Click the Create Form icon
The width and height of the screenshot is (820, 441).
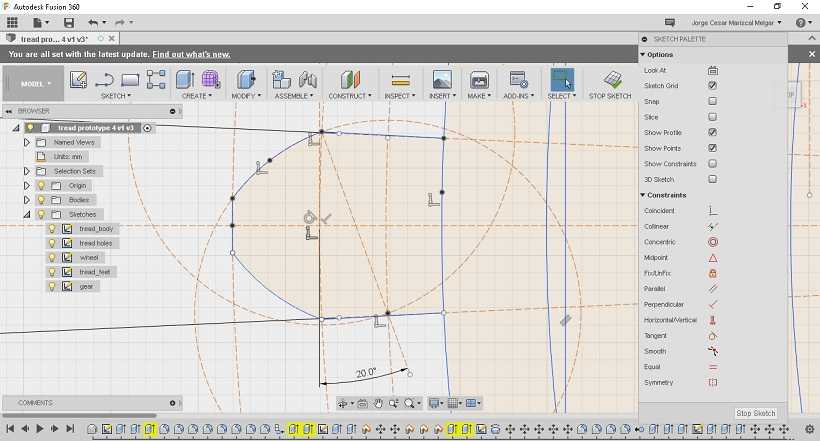tap(210, 80)
